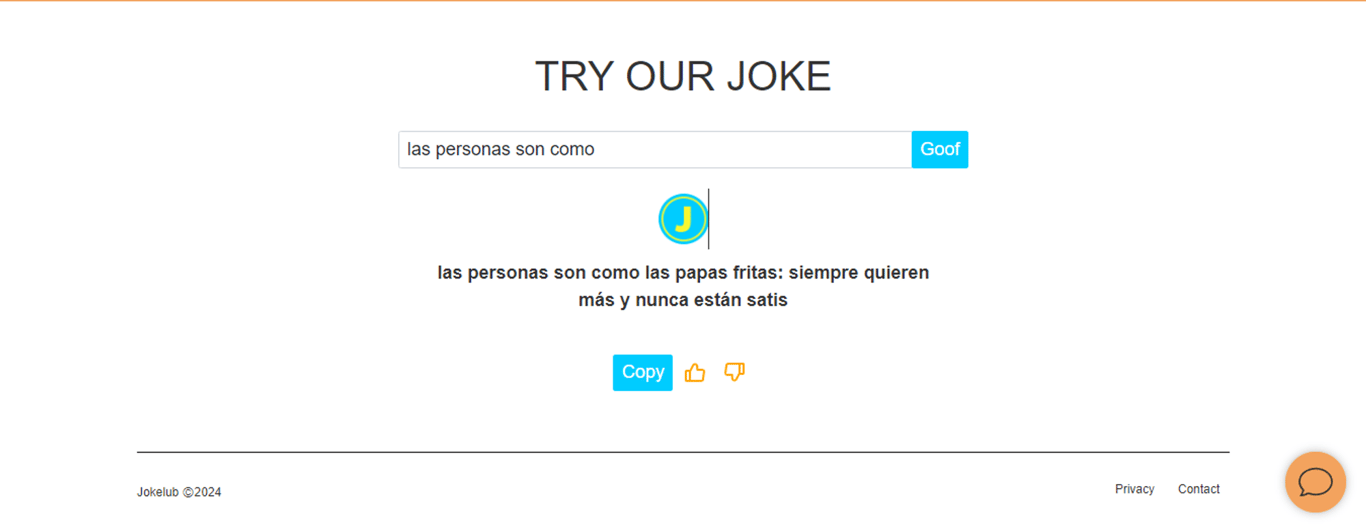1366x525 pixels.
Task: Click the joke line mentioning 'papas fritas'
Action: point(683,272)
